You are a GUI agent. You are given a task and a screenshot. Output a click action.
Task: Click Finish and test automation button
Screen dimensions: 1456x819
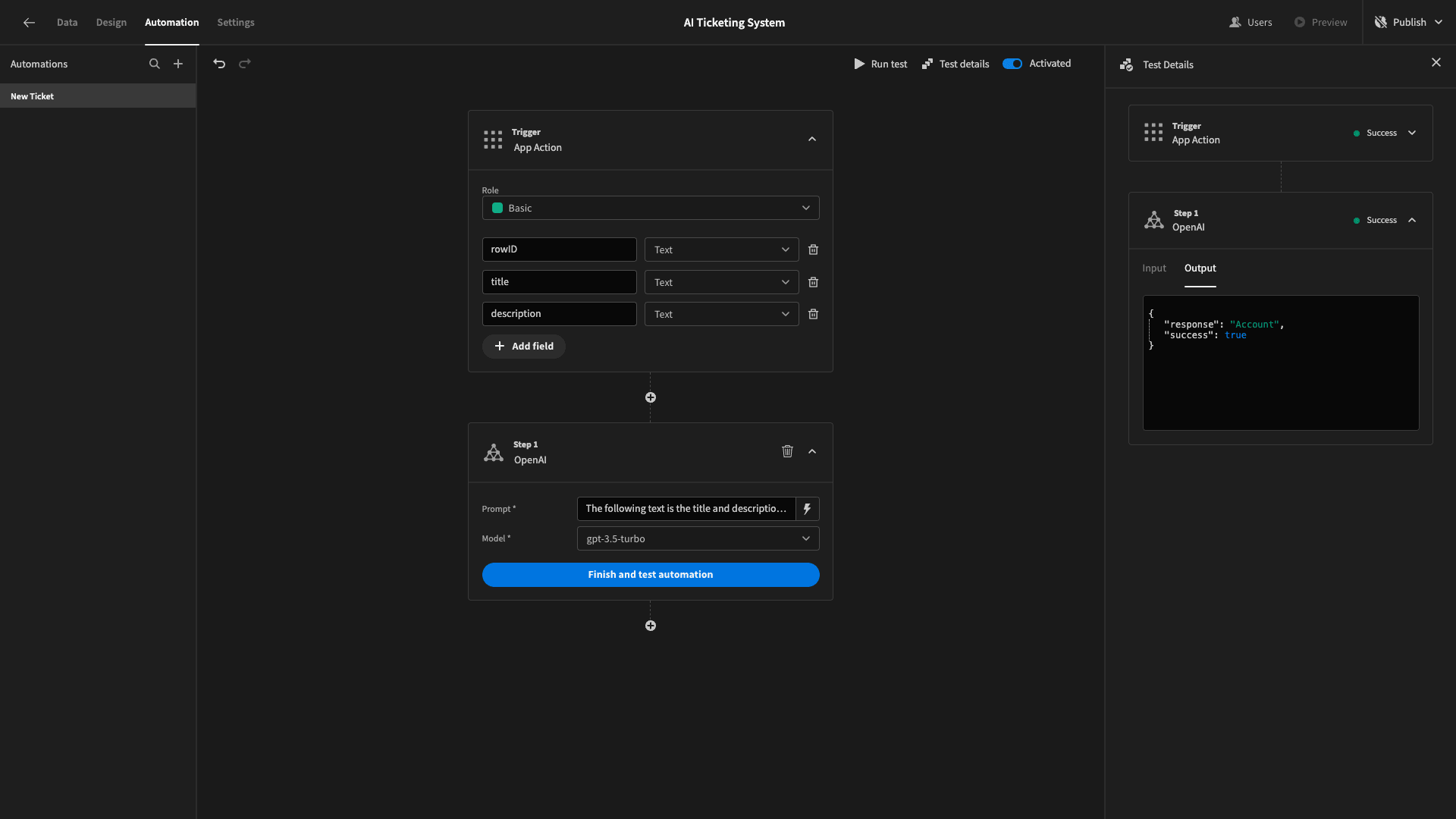click(x=651, y=575)
